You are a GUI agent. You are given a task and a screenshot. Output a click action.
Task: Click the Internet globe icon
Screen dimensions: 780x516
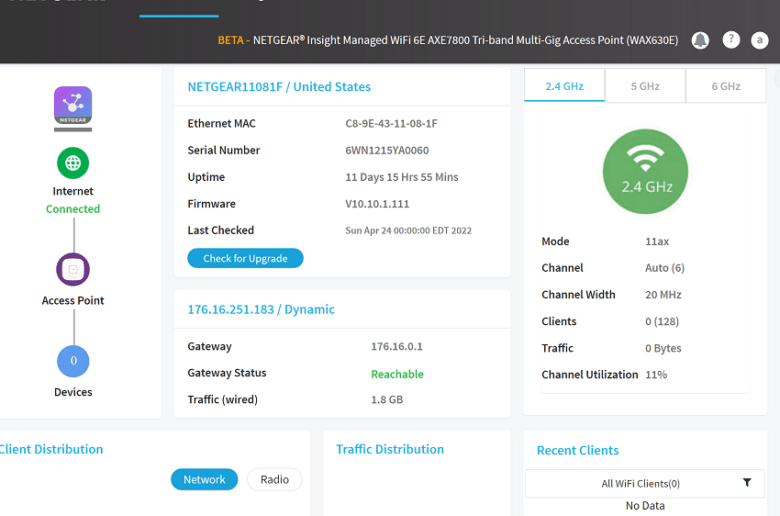pyautogui.click(x=73, y=163)
